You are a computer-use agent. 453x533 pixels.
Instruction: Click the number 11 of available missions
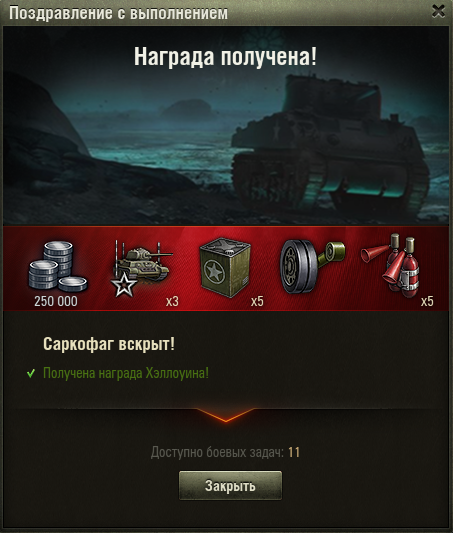pos(294,452)
